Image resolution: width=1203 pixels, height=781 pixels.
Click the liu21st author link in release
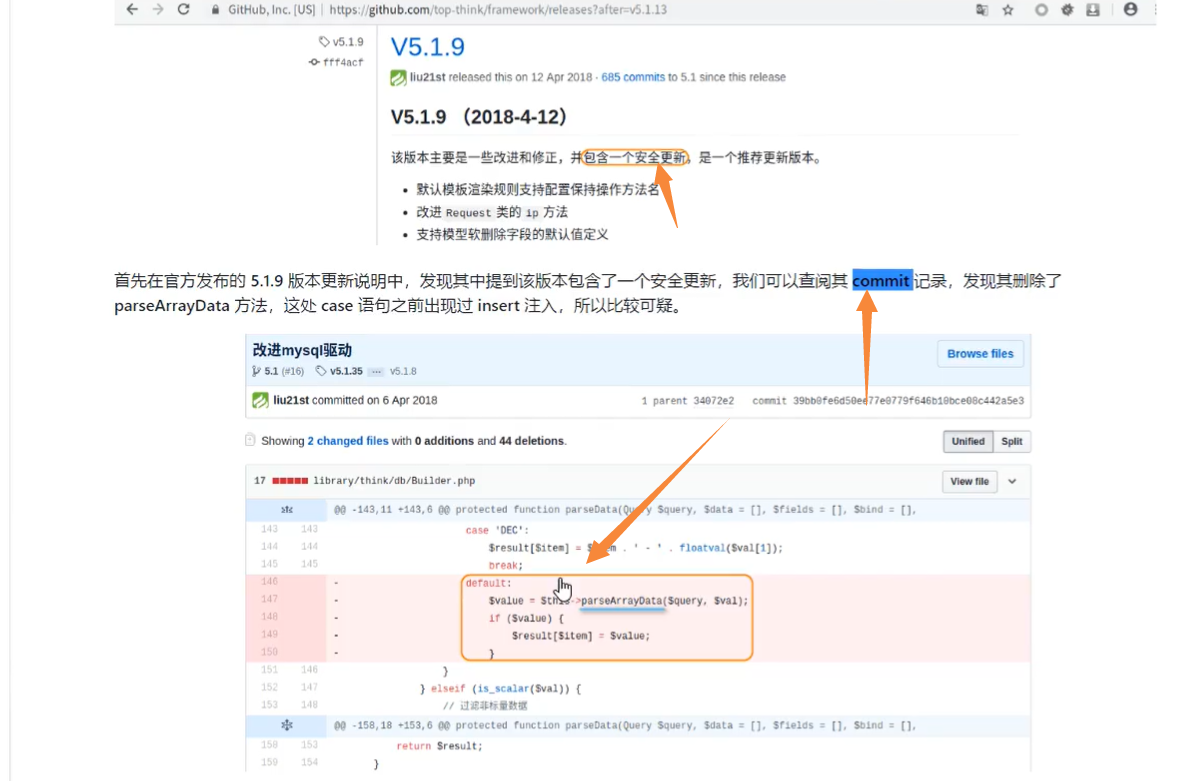point(427,77)
